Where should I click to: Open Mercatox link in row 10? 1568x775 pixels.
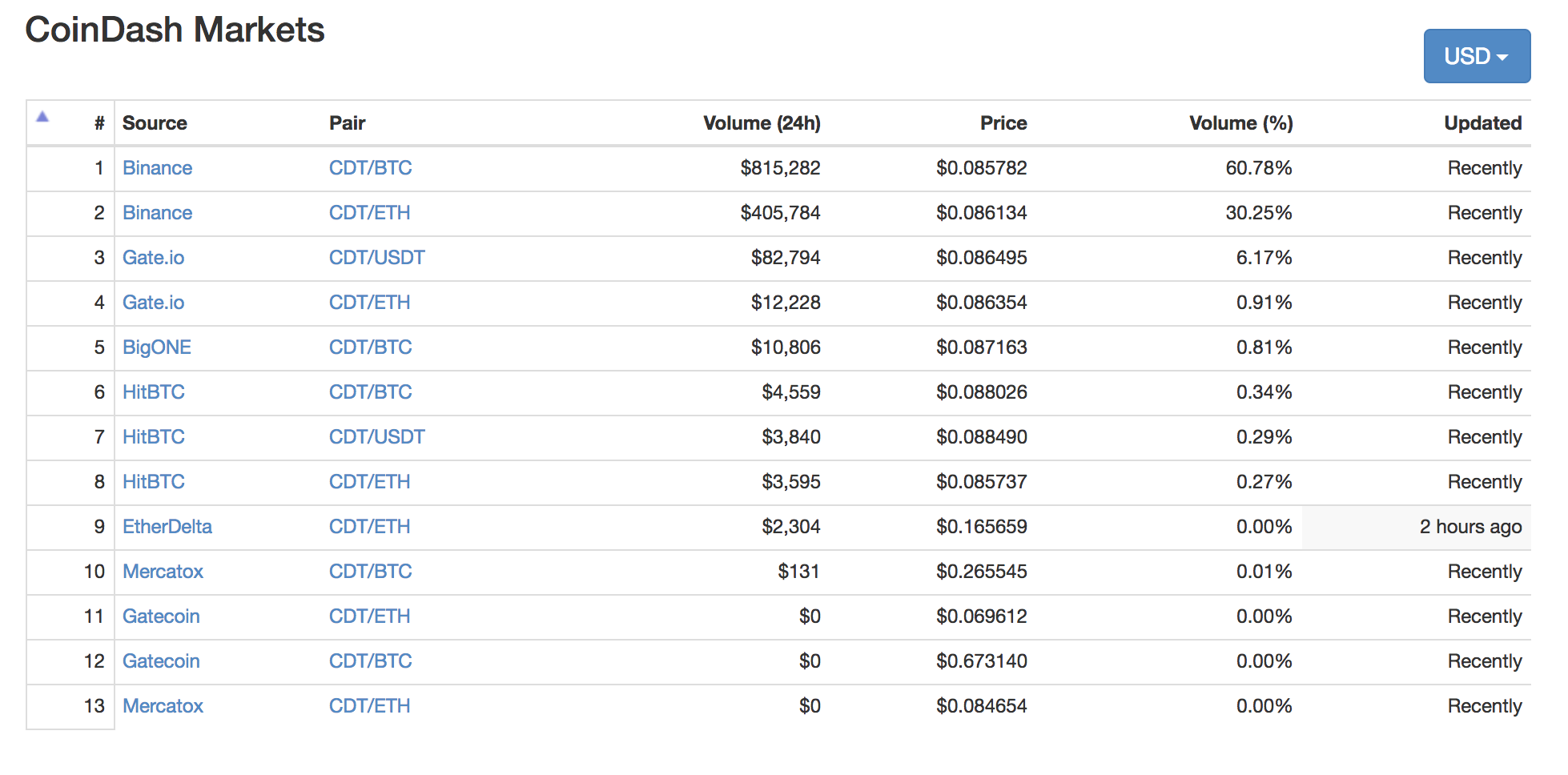click(163, 572)
